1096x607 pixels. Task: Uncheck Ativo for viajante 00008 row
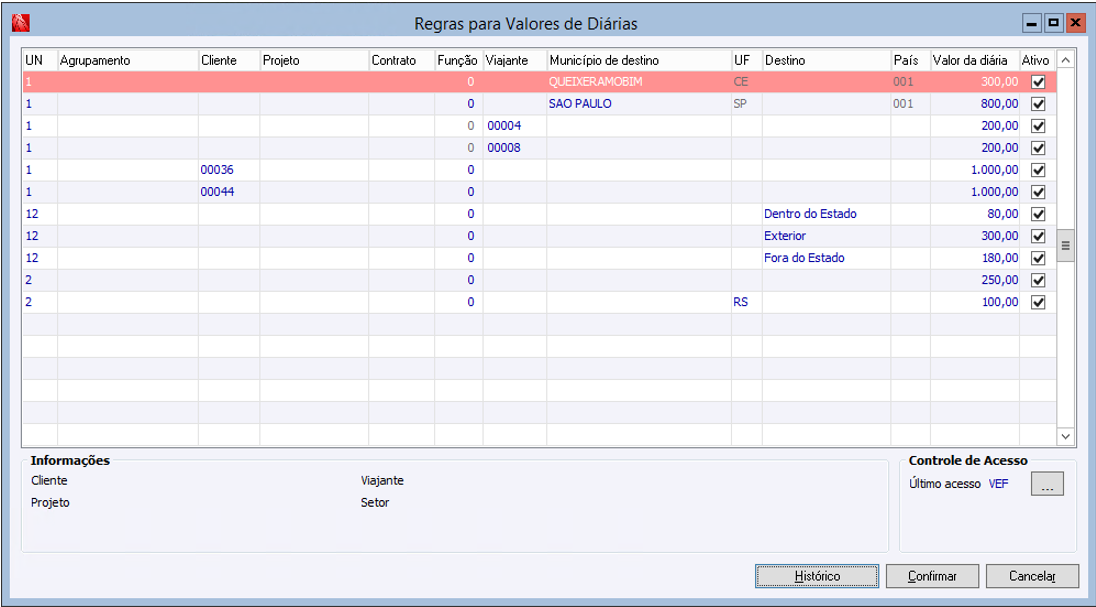1038,148
